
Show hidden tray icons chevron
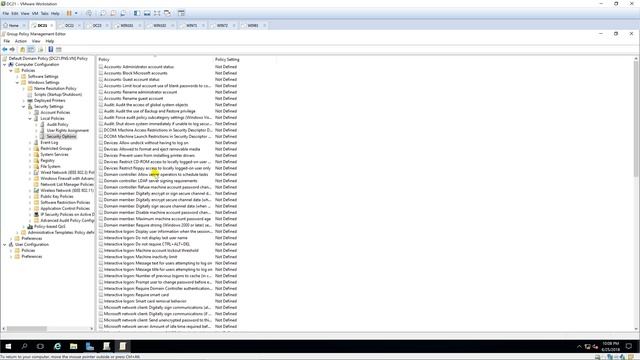[x=579, y=347]
